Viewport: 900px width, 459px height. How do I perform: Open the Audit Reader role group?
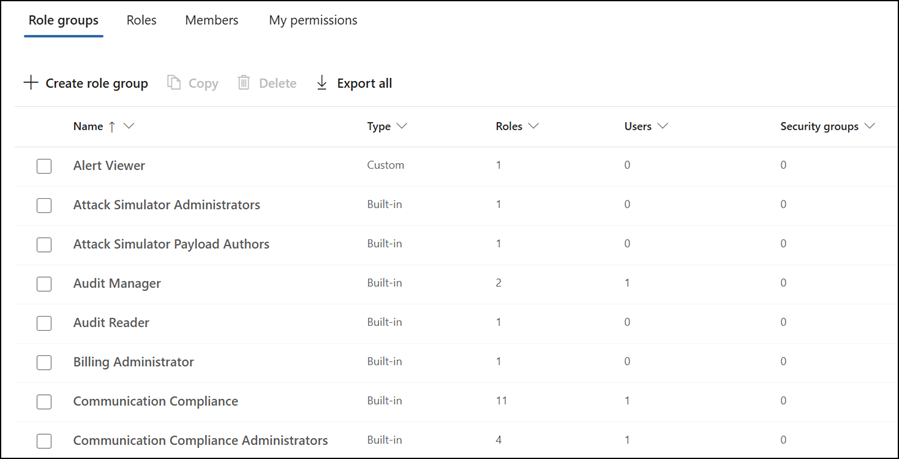click(x=111, y=322)
